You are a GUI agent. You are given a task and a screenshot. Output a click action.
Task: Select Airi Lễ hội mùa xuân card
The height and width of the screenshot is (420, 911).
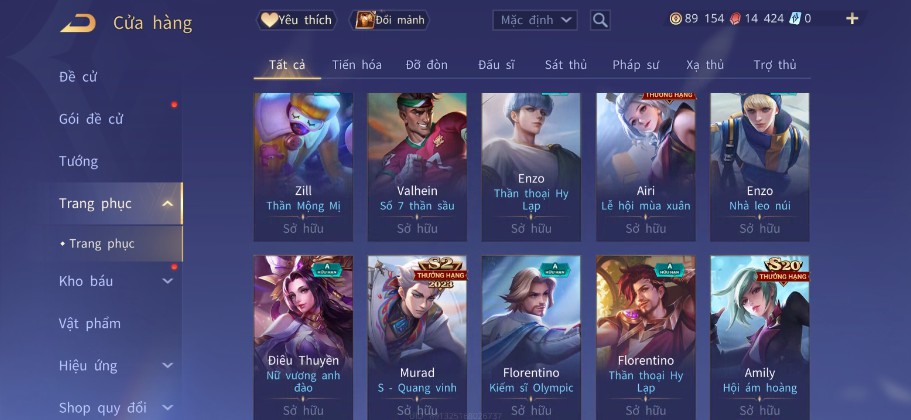(x=645, y=167)
